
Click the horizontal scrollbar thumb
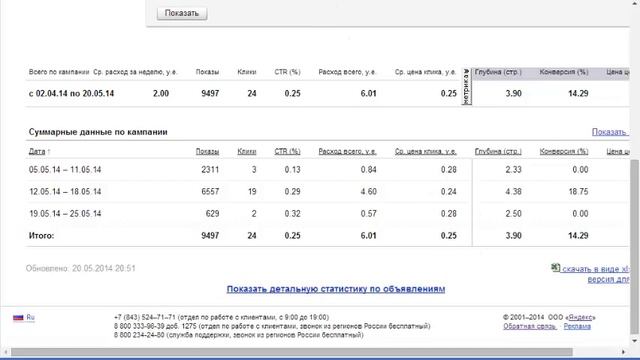[292, 352]
